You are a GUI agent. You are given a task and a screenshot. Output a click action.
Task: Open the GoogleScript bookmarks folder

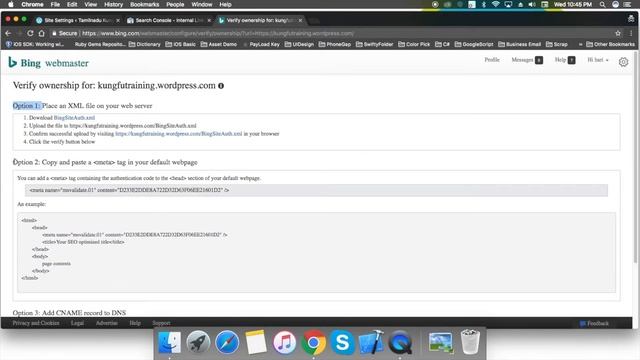pyautogui.click(x=474, y=44)
